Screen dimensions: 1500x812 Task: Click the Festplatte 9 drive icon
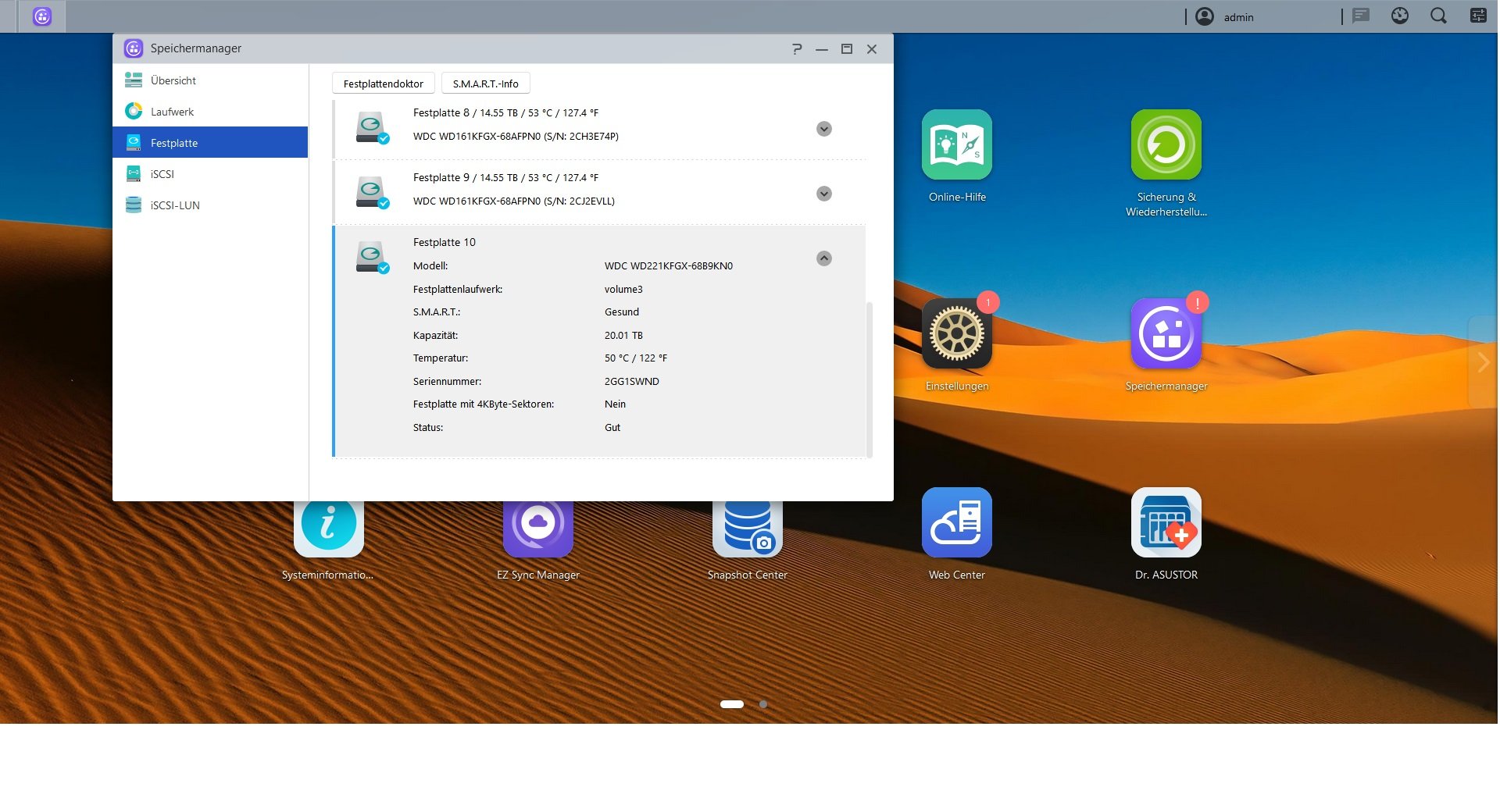(x=372, y=192)
